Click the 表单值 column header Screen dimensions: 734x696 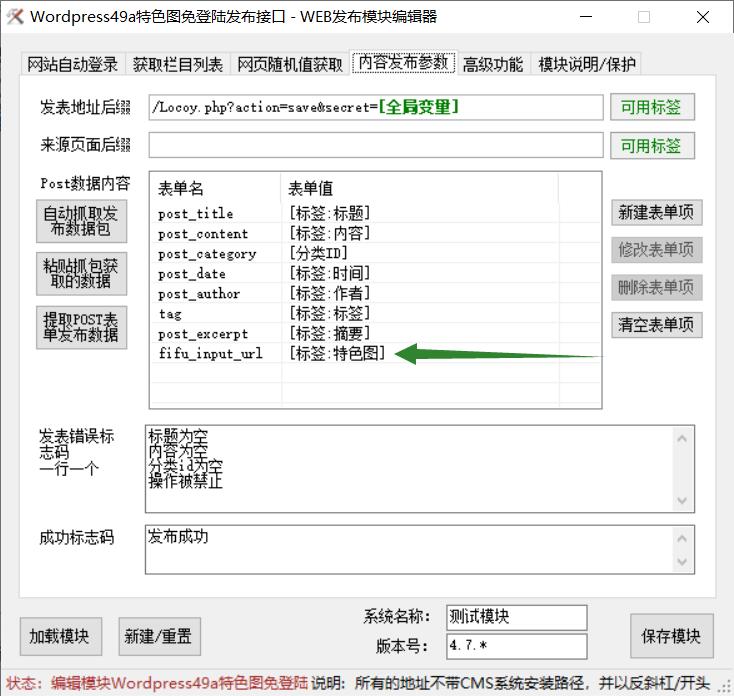[420, 188]
